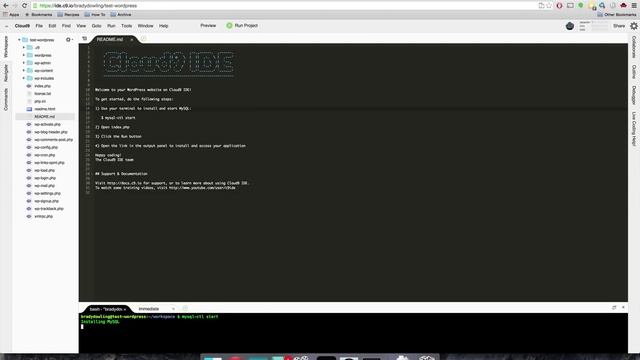Viewport: 640px width, 360px height.
Task: Click the cast screen extension icon
Action: point(570,6)
